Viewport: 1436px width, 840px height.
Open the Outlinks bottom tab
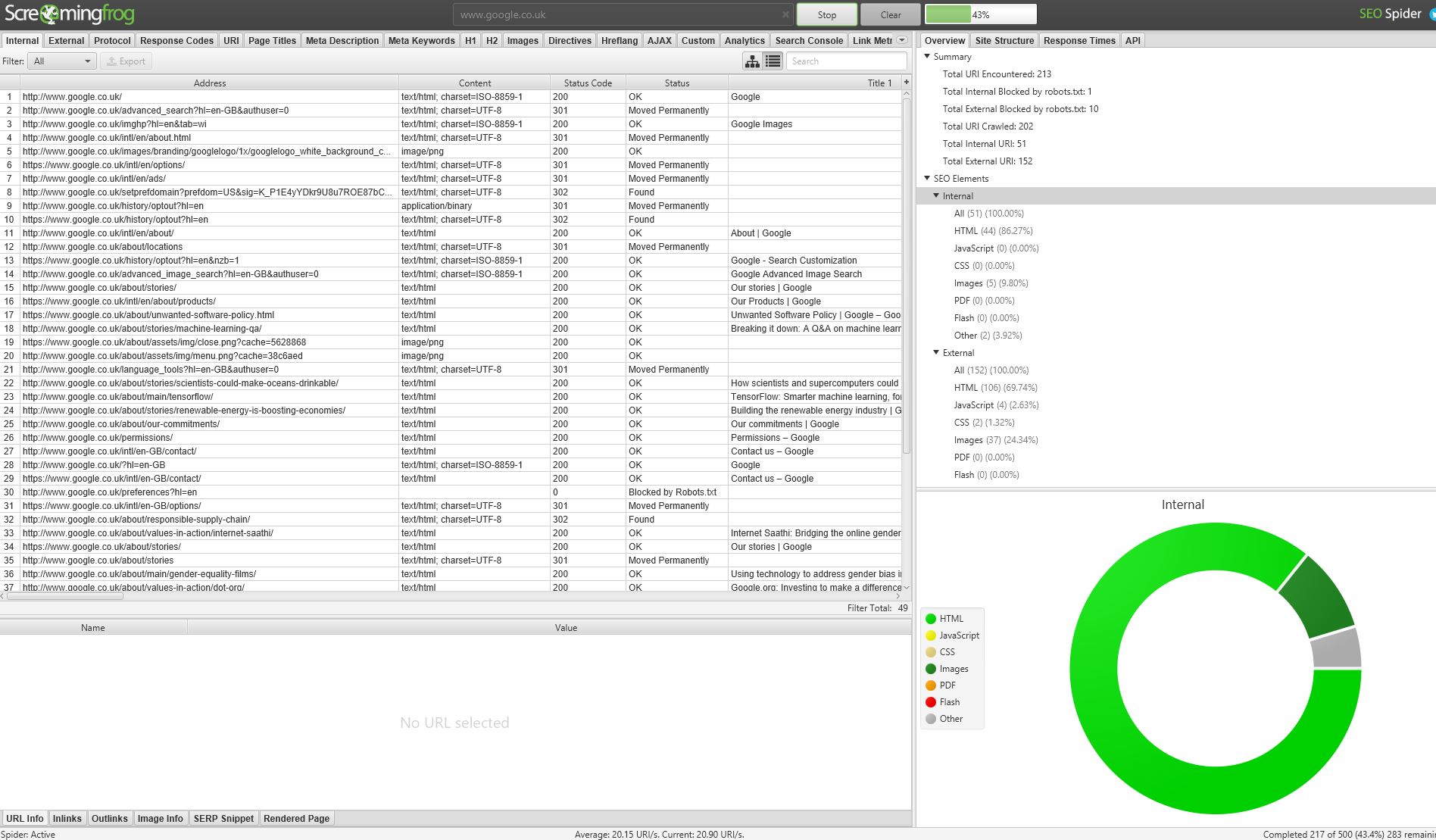click(x=110, y=819)
